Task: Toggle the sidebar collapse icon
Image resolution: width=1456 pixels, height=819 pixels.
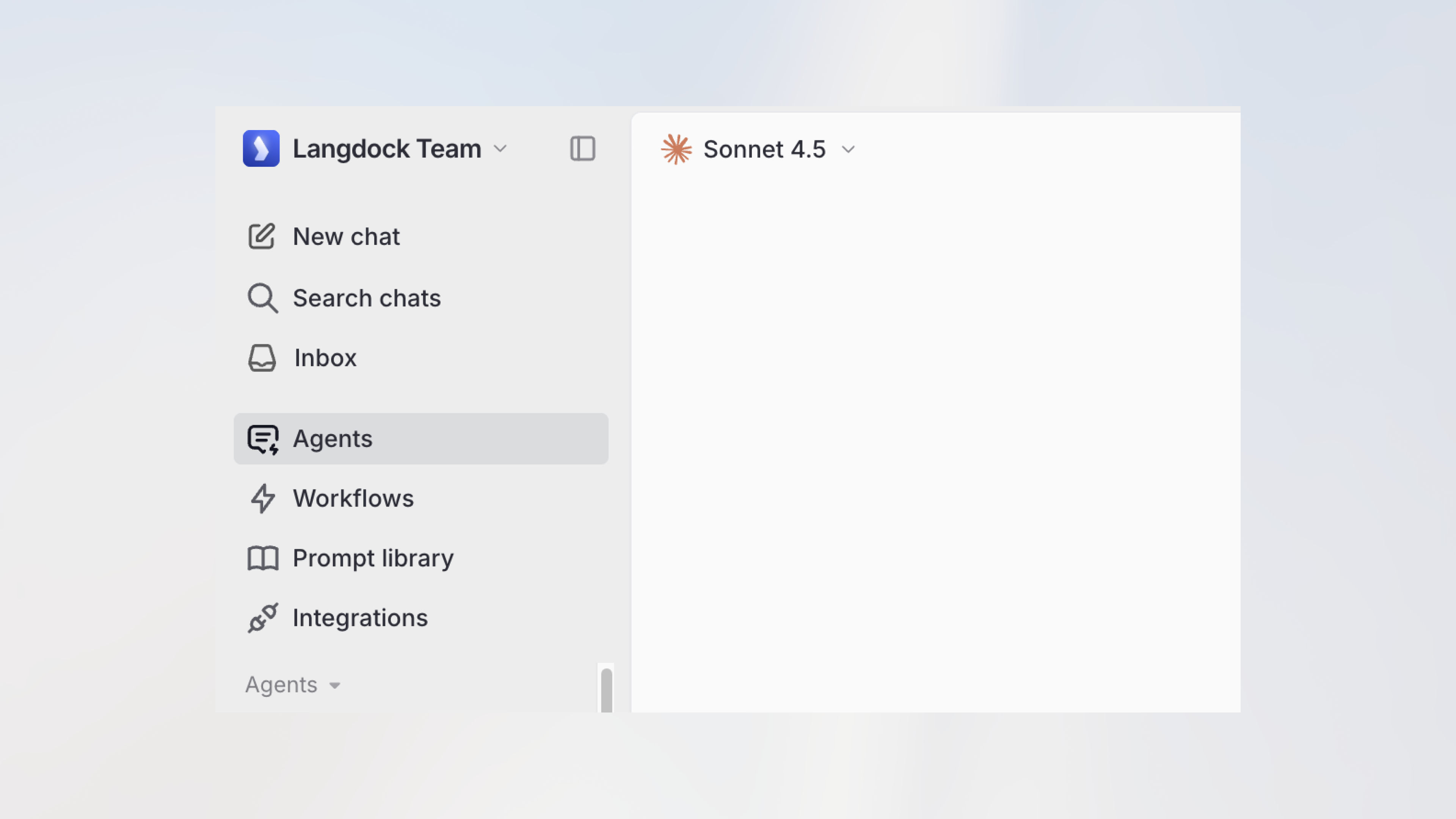Action: click(582, 149)
